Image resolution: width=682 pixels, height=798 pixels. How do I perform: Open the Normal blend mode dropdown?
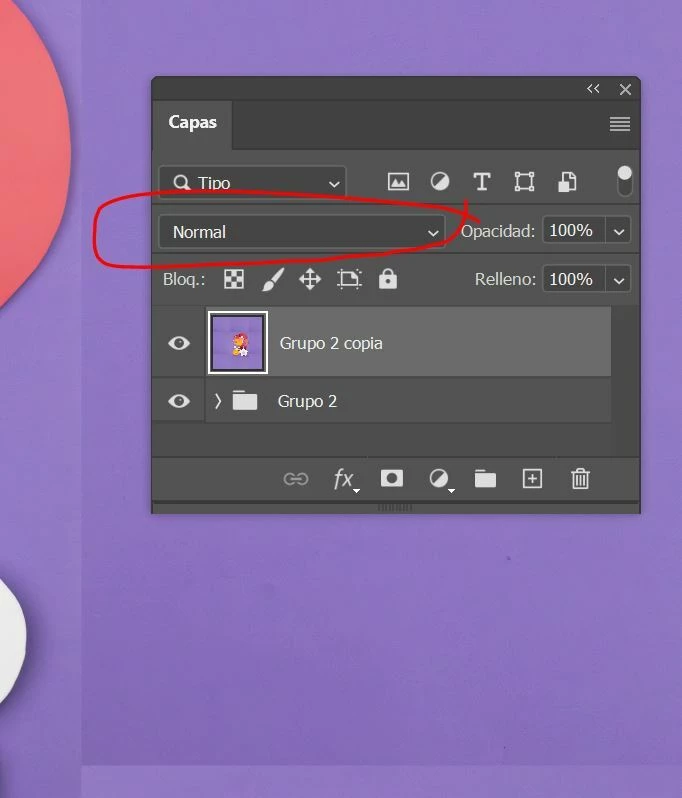click(302, 232)
